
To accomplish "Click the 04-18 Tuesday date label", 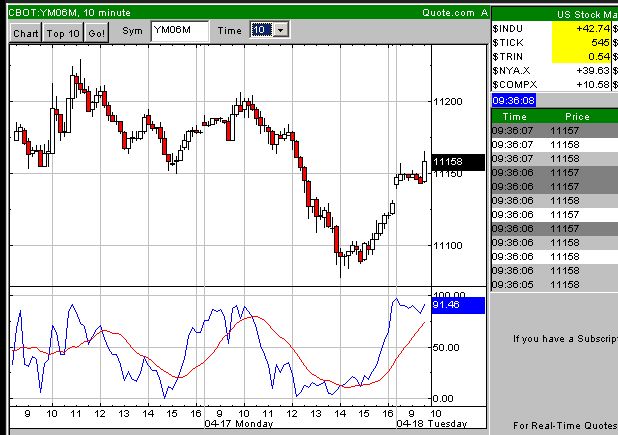I will [432, 424].
